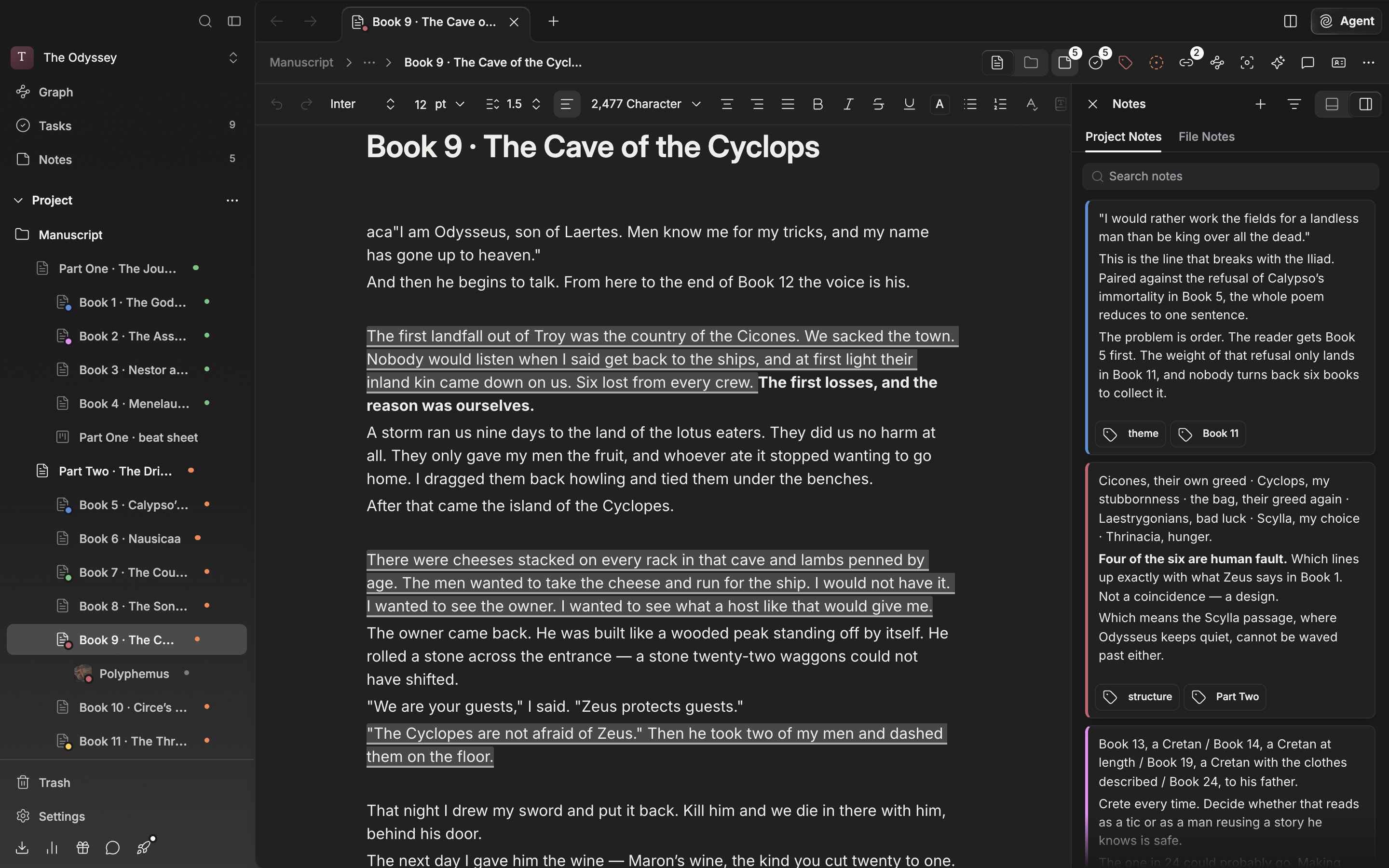1389x868 pixels.
Task: Click the gift icon at bottom
Action: click(x=82, y=847)
